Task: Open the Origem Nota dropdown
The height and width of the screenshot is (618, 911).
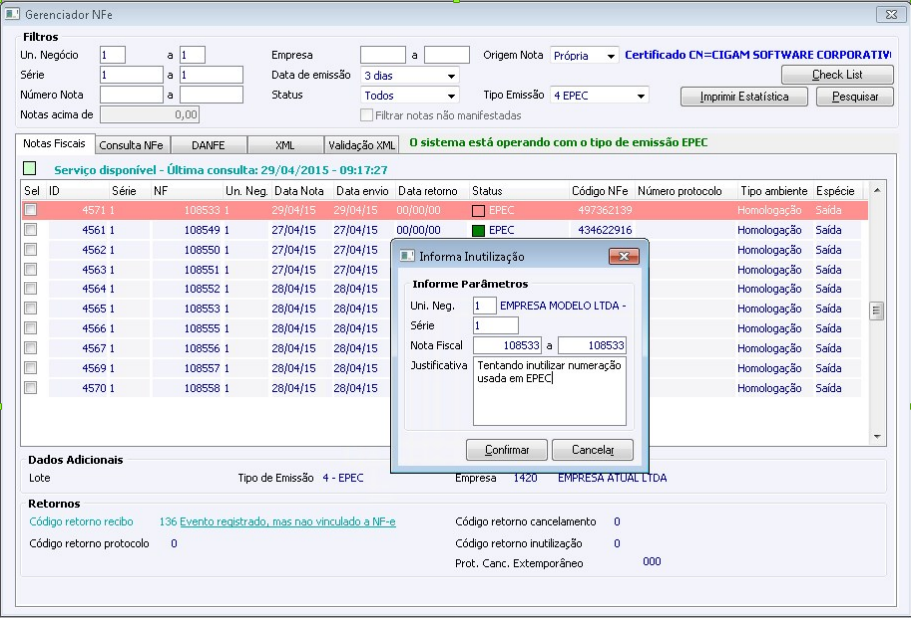Action: [x=611, y=56]
